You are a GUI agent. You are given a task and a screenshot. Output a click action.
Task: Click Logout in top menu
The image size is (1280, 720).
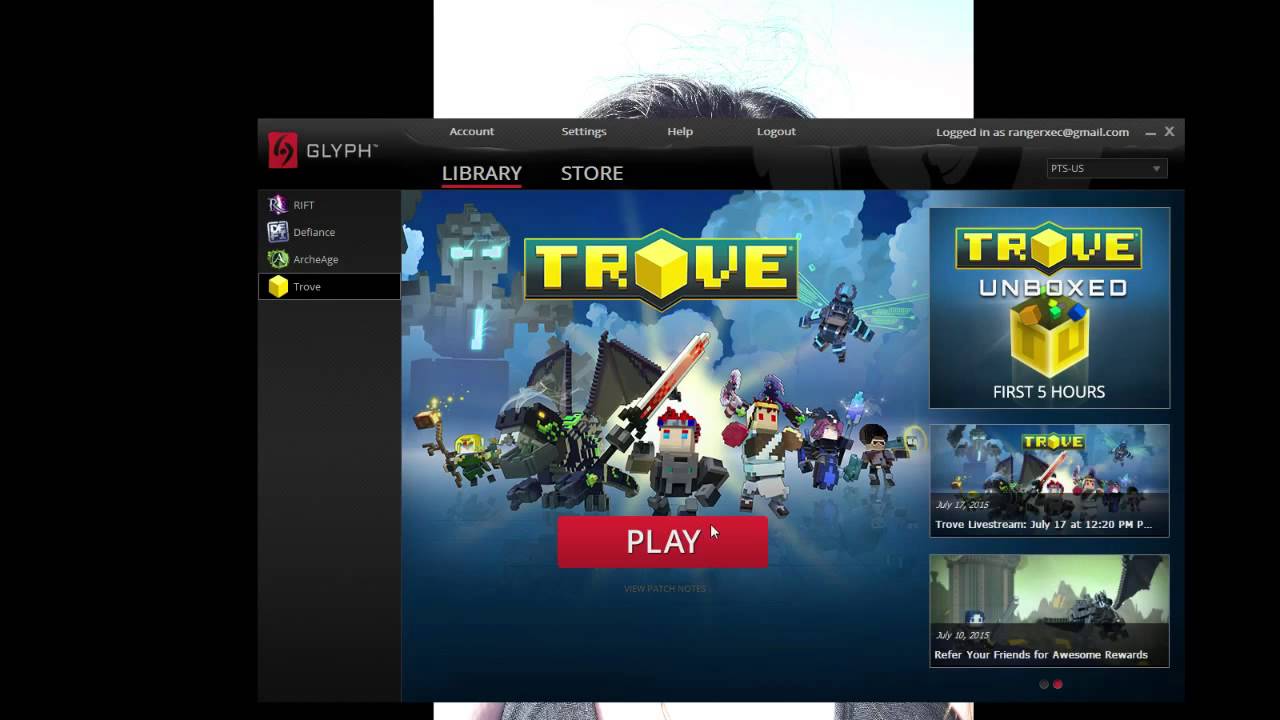[776, 131]
